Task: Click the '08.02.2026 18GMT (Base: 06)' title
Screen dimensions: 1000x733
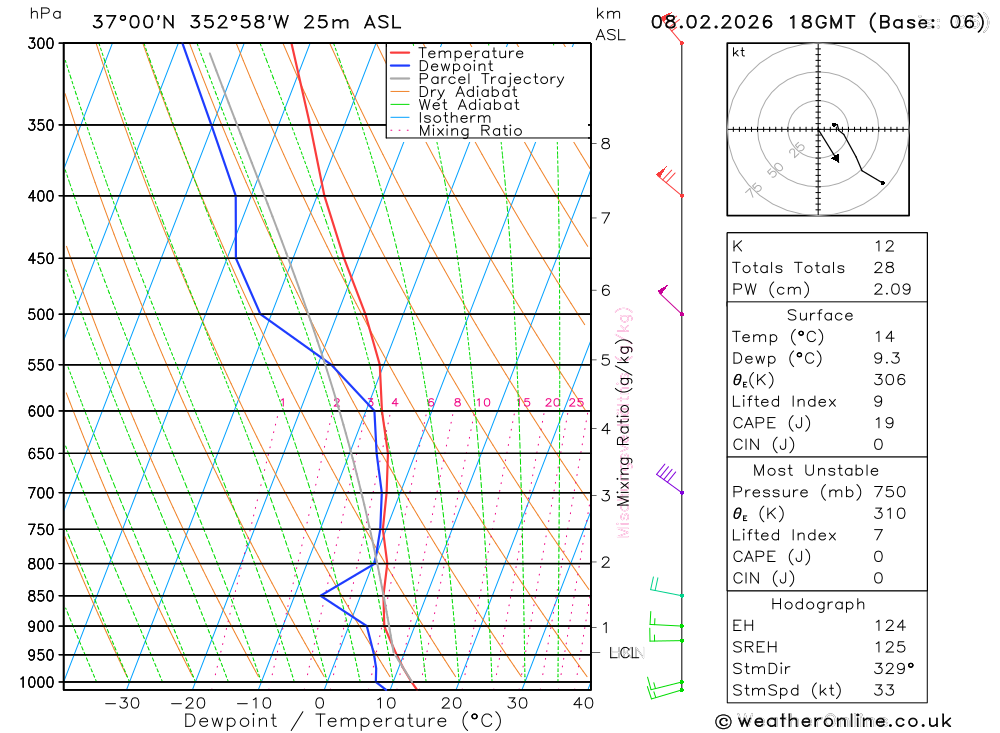Action: [818, 22]
